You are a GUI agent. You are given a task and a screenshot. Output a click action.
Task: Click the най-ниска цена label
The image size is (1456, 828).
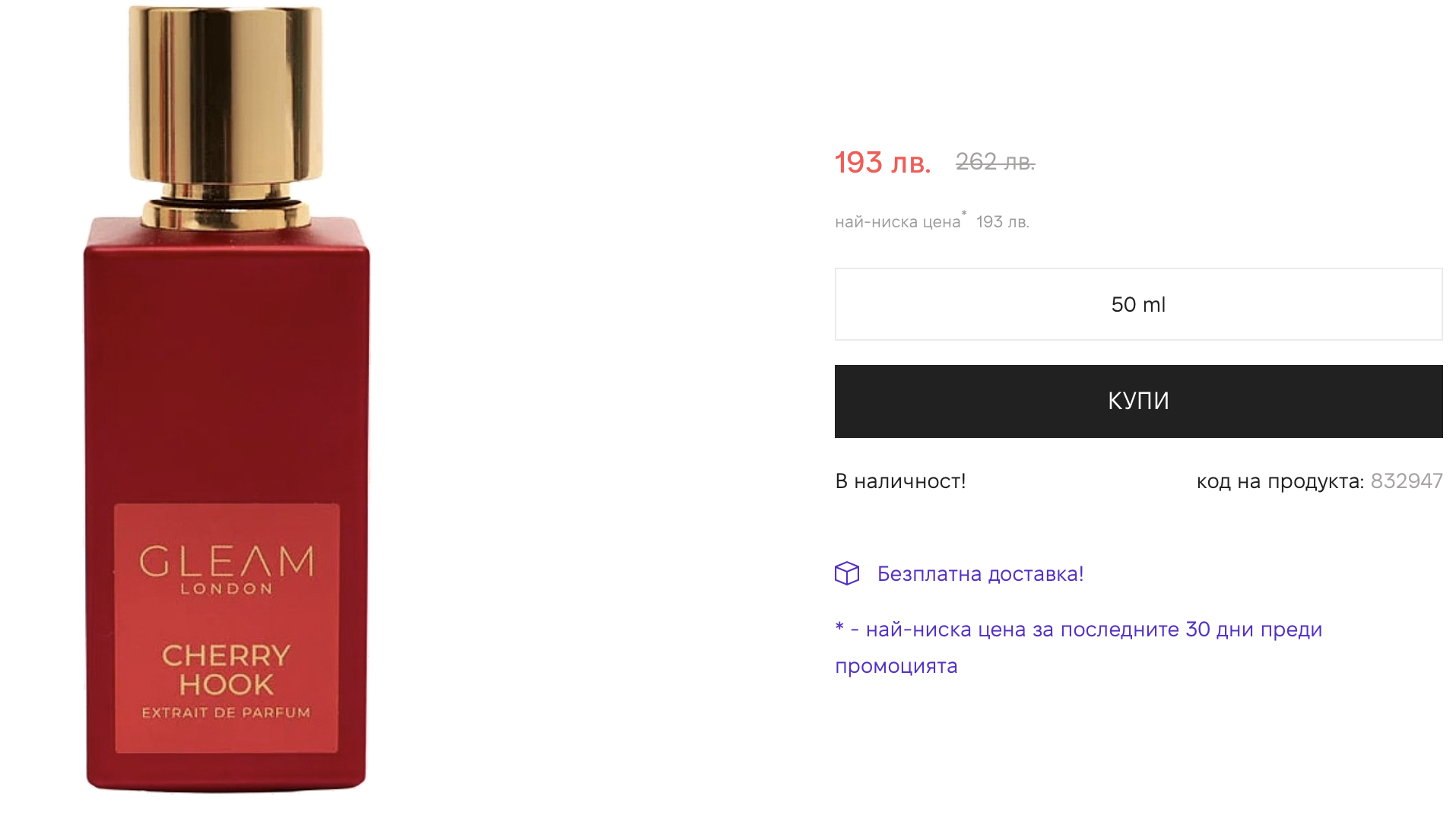[x=897, y=222]
